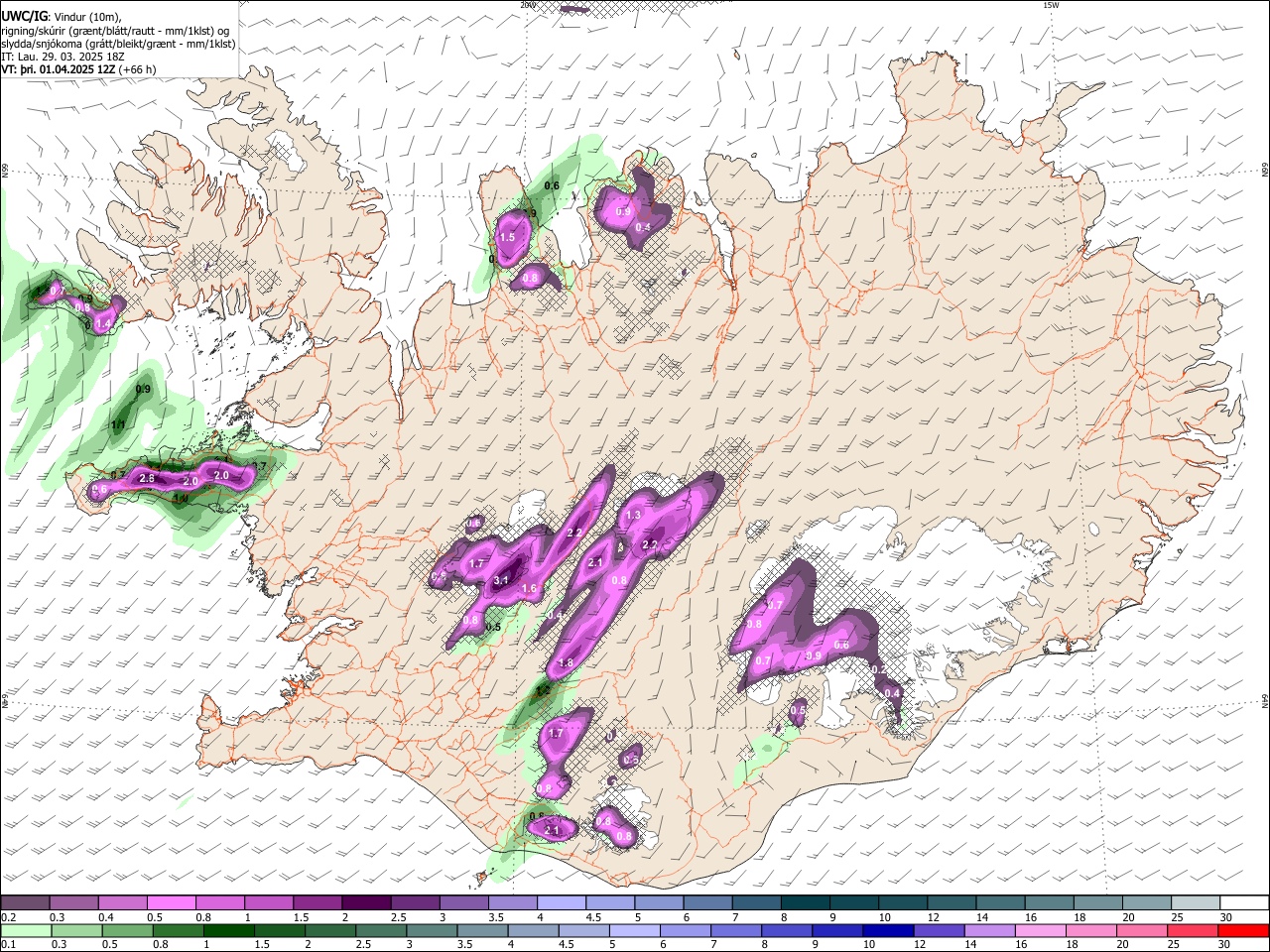Click the 0.2 label in snow legend
The height and width of the screenshot is (952, 1270).
click(8, 917)
